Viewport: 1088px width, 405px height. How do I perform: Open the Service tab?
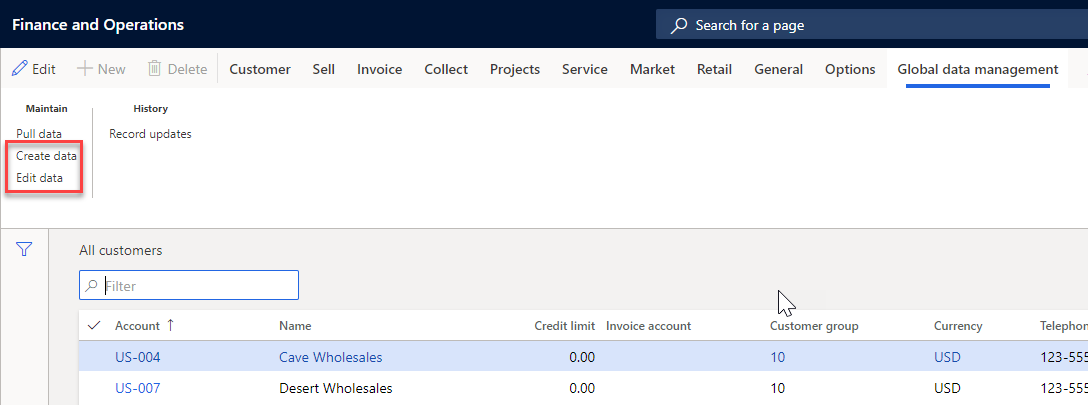click(x=585, y=69)
